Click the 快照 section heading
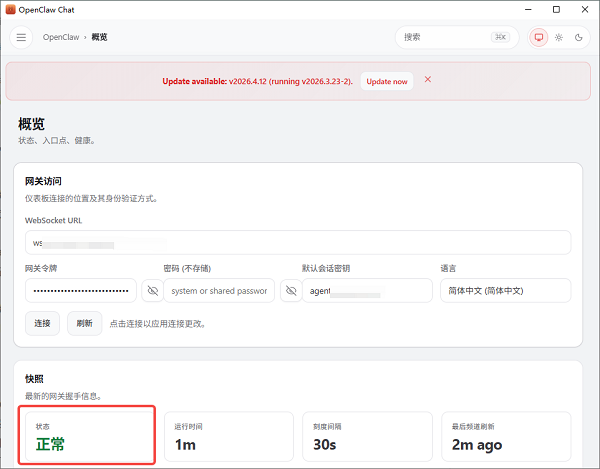Viewport: 600px width, 469px height. coord(34,379)
